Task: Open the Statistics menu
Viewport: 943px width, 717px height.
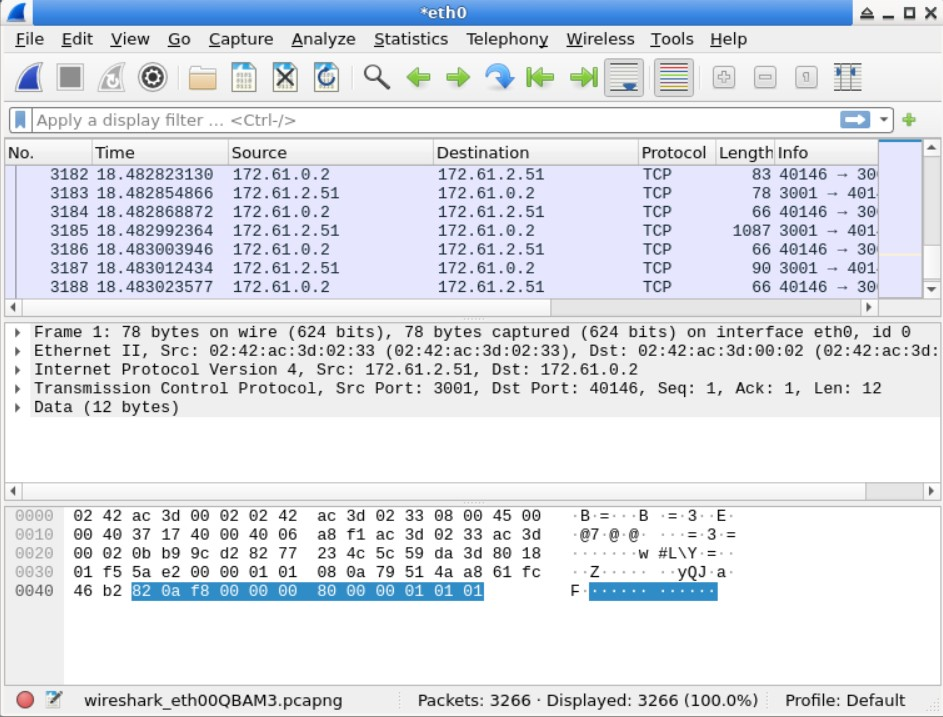Action: (x=411, y=39)
